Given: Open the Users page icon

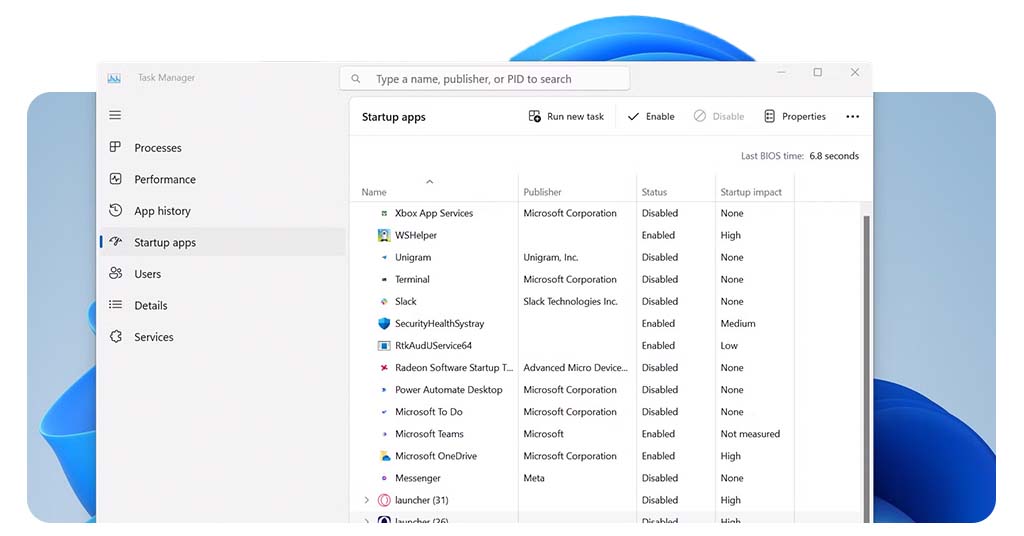Looking at the screenshot, I should pos(115,274).
